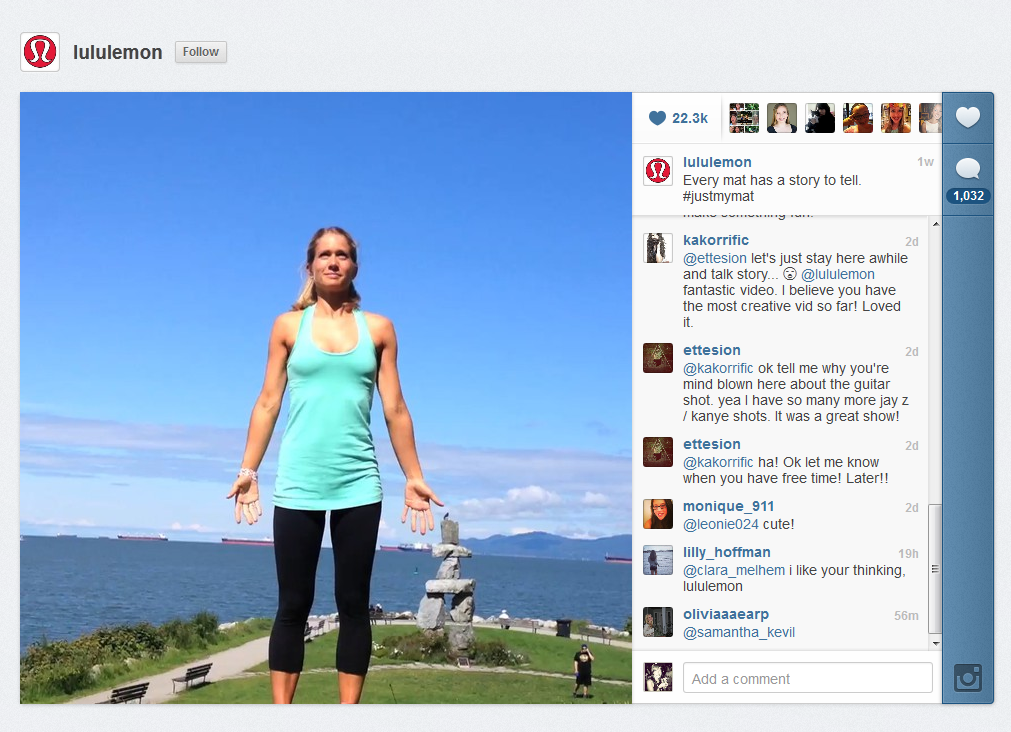The width and height of the screenshot is (1011, 732).
Task: Click the 2d timestamp on monique_911's comment
Action: 912,508
